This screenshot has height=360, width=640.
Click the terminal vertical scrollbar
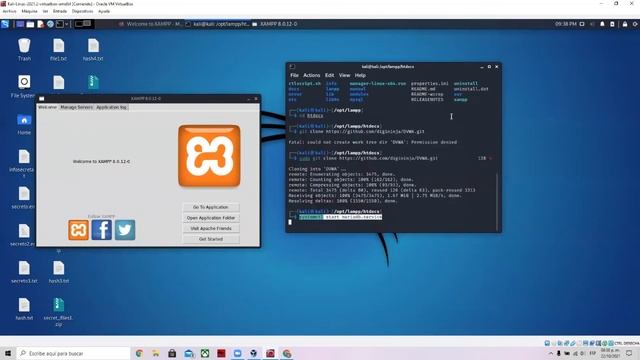click(x=497, y=202)
